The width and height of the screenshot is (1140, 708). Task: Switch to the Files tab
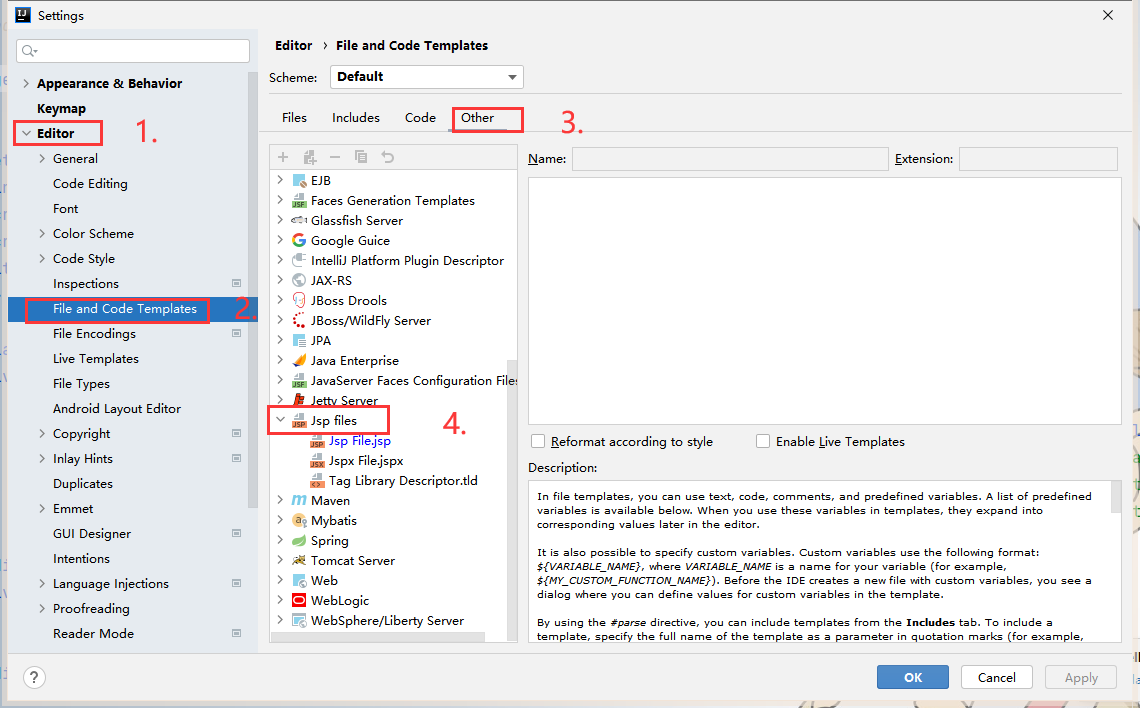pos(294,118)
